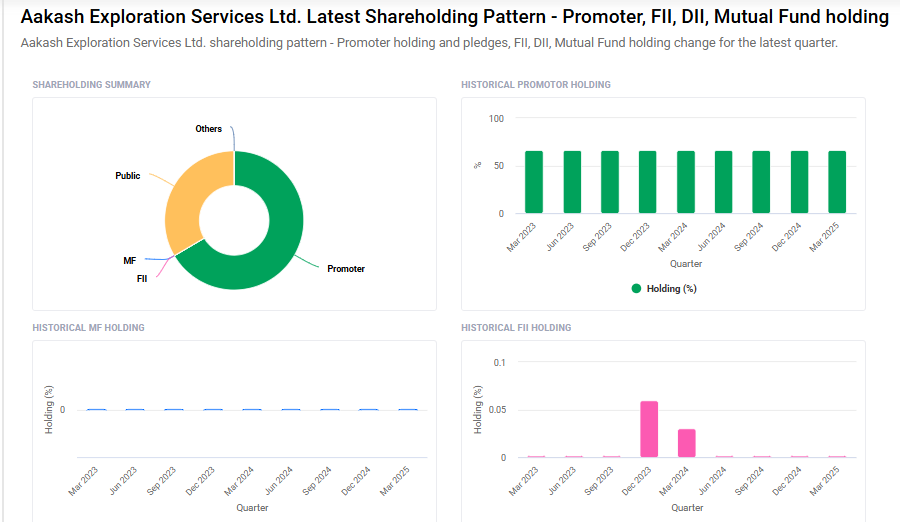Select Sep 2024 promoter holding bar

coord(761,182)
